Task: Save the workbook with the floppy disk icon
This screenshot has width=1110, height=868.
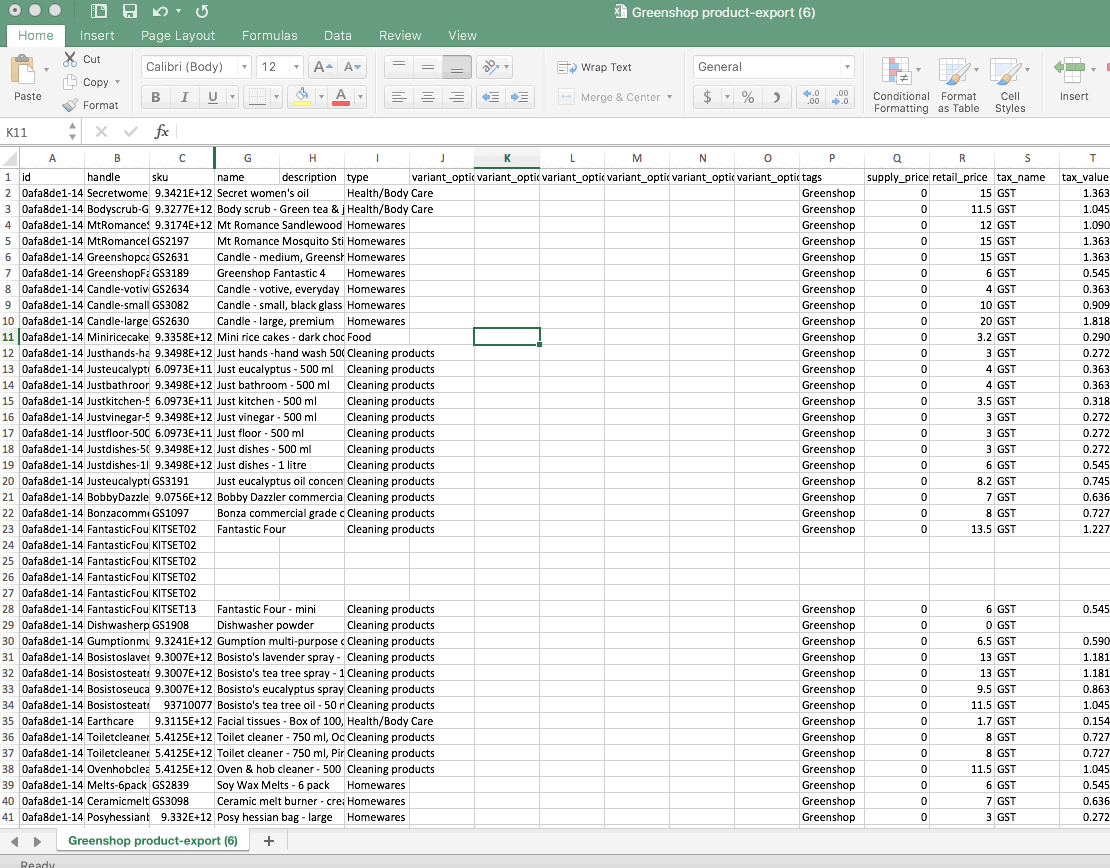Action: (130, 11)
